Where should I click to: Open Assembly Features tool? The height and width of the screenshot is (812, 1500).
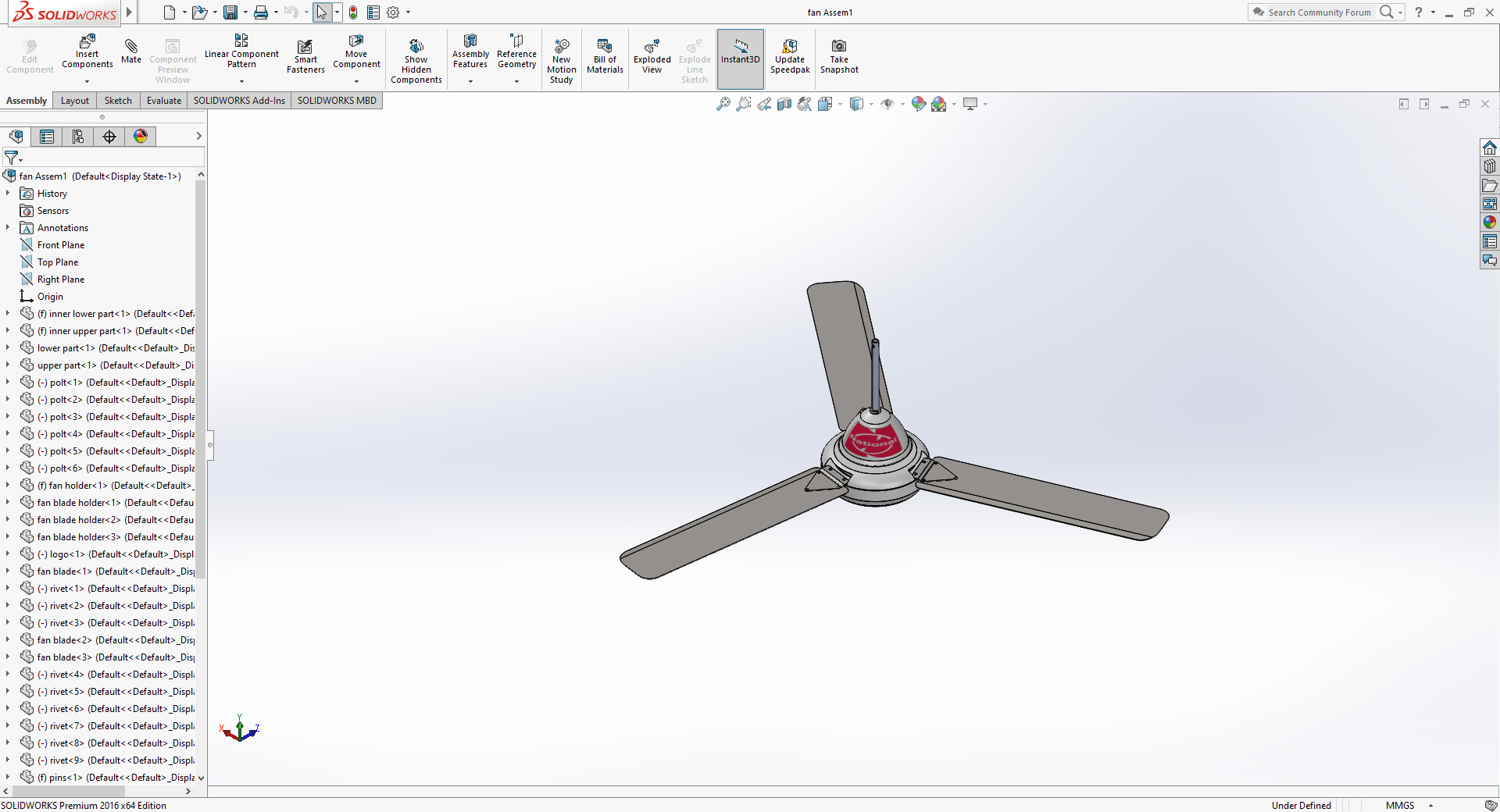pos(470,52)
